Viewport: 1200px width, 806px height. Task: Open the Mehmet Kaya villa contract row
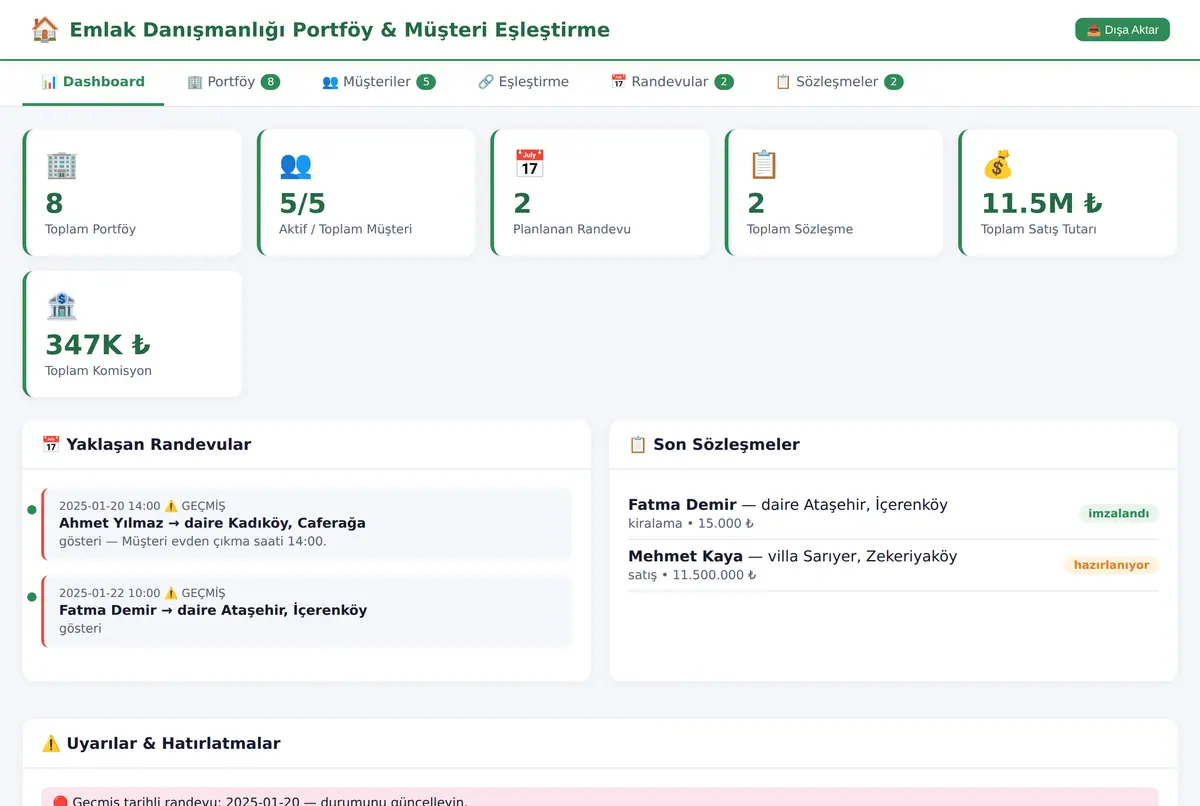893,565
